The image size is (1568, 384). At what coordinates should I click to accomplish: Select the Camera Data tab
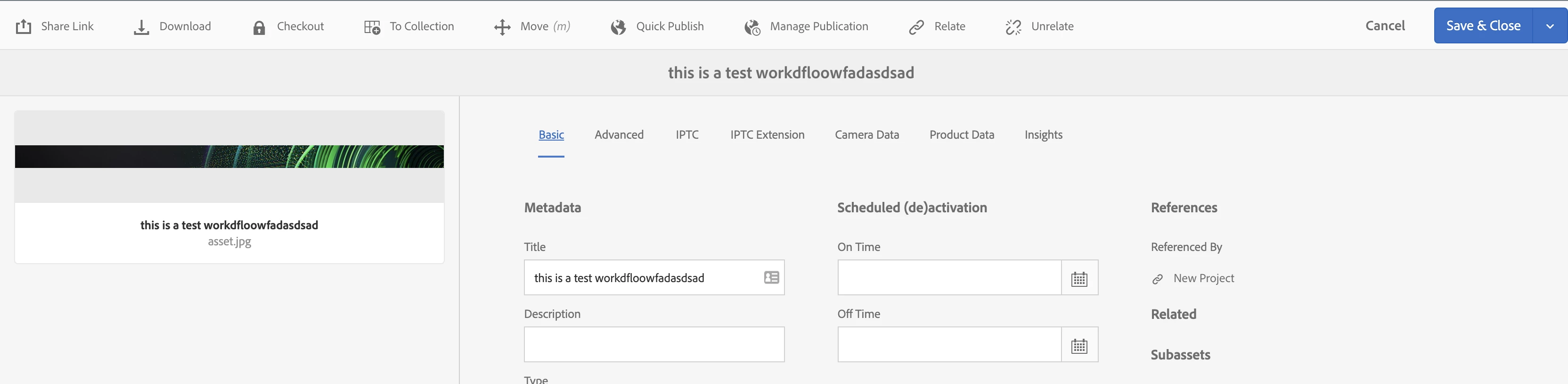click(866, 135)
